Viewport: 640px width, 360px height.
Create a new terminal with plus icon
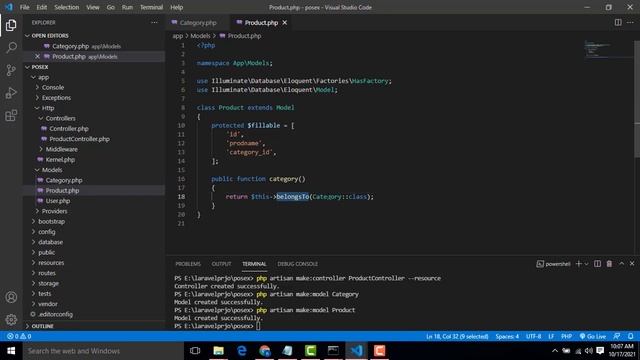click(x=578, y=264)
